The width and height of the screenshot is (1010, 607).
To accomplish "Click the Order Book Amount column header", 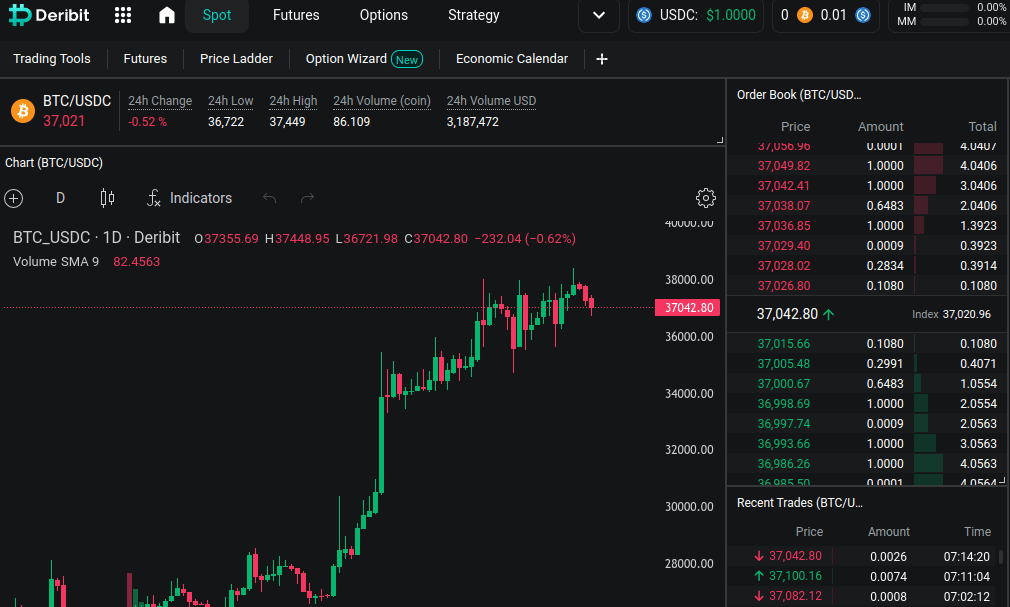I will (880, 127).
